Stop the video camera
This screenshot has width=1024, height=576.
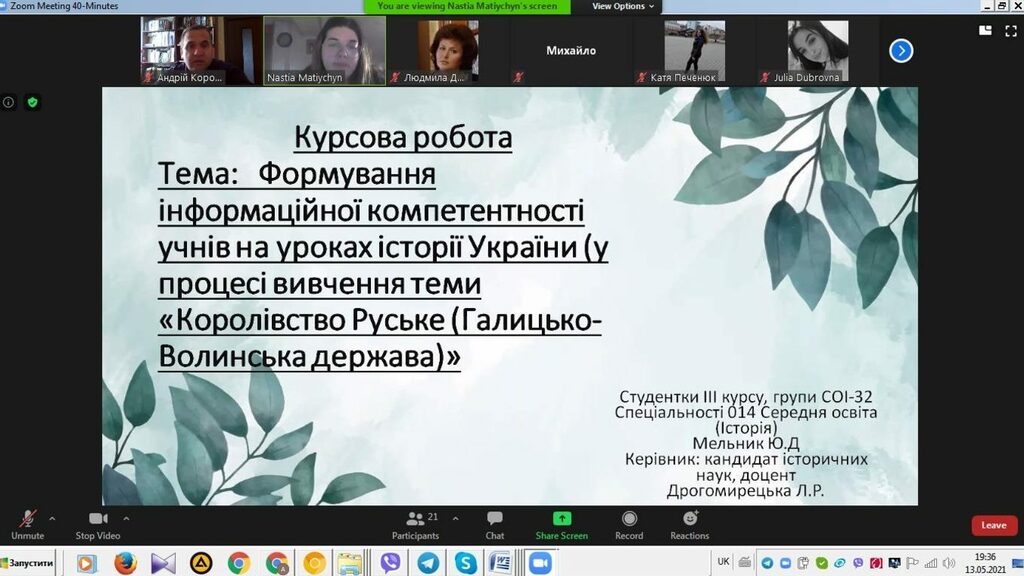(x=98, y=523)
